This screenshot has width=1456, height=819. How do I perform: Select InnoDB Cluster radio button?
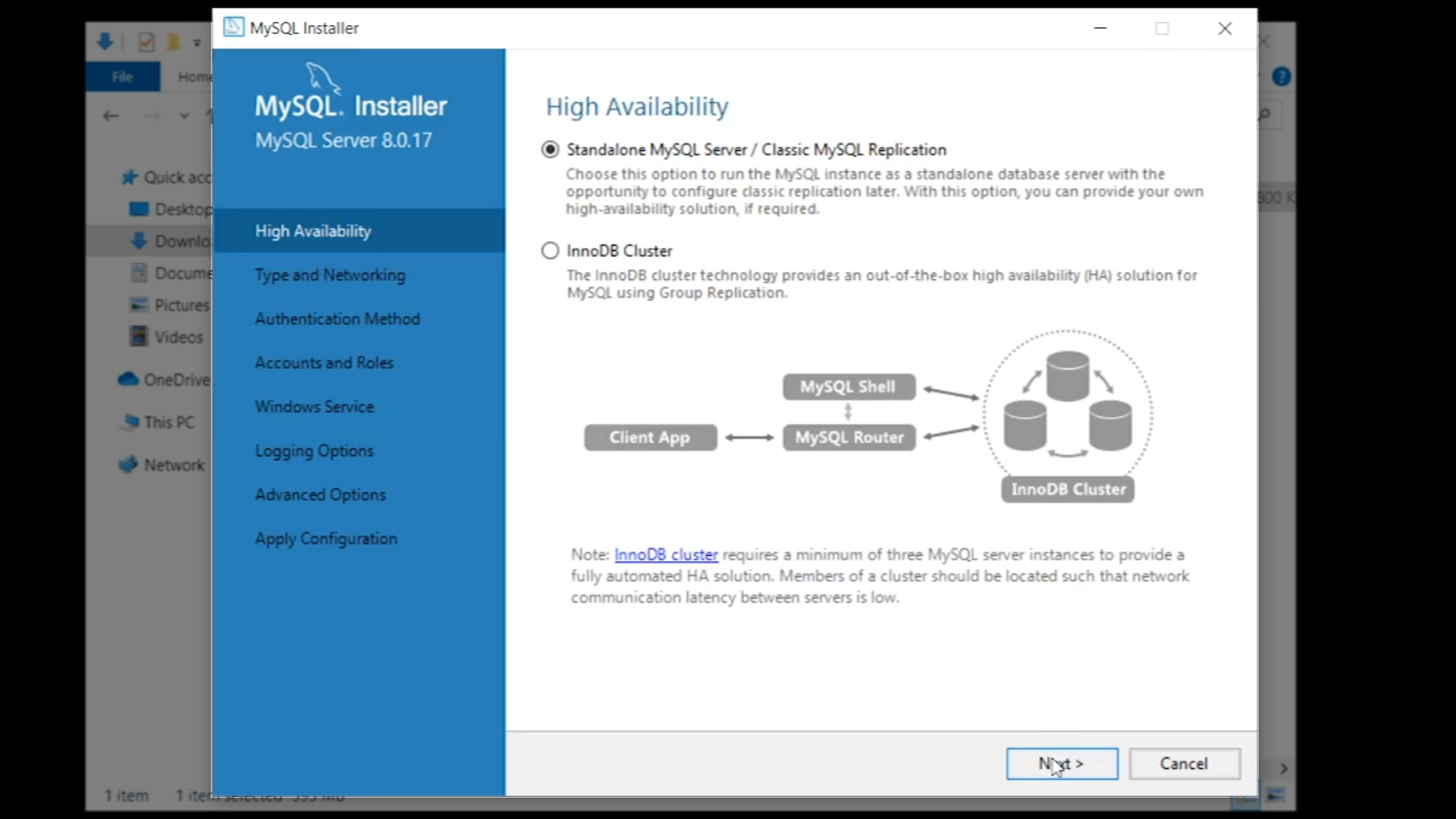click(551, 251)
